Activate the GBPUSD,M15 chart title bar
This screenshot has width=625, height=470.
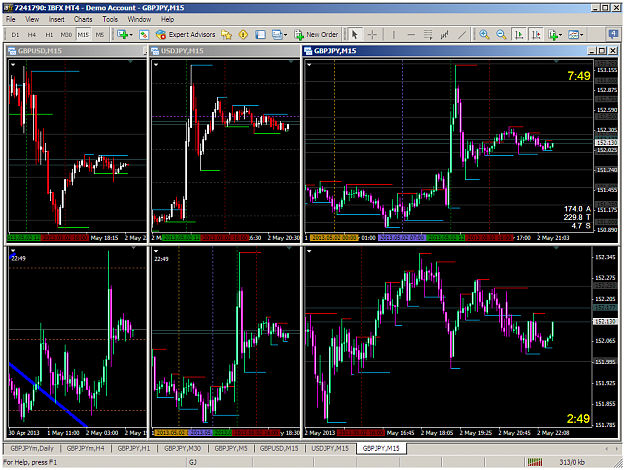[x=77, y=51]
